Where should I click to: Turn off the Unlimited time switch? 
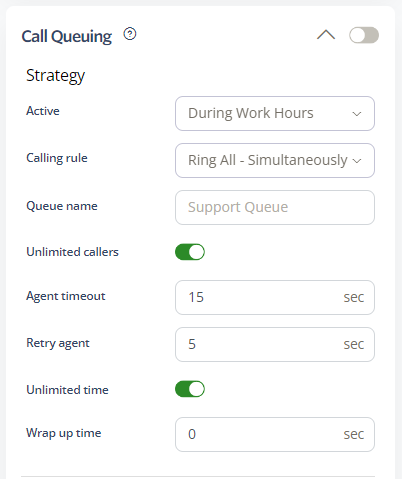click(x=190, y=389)
